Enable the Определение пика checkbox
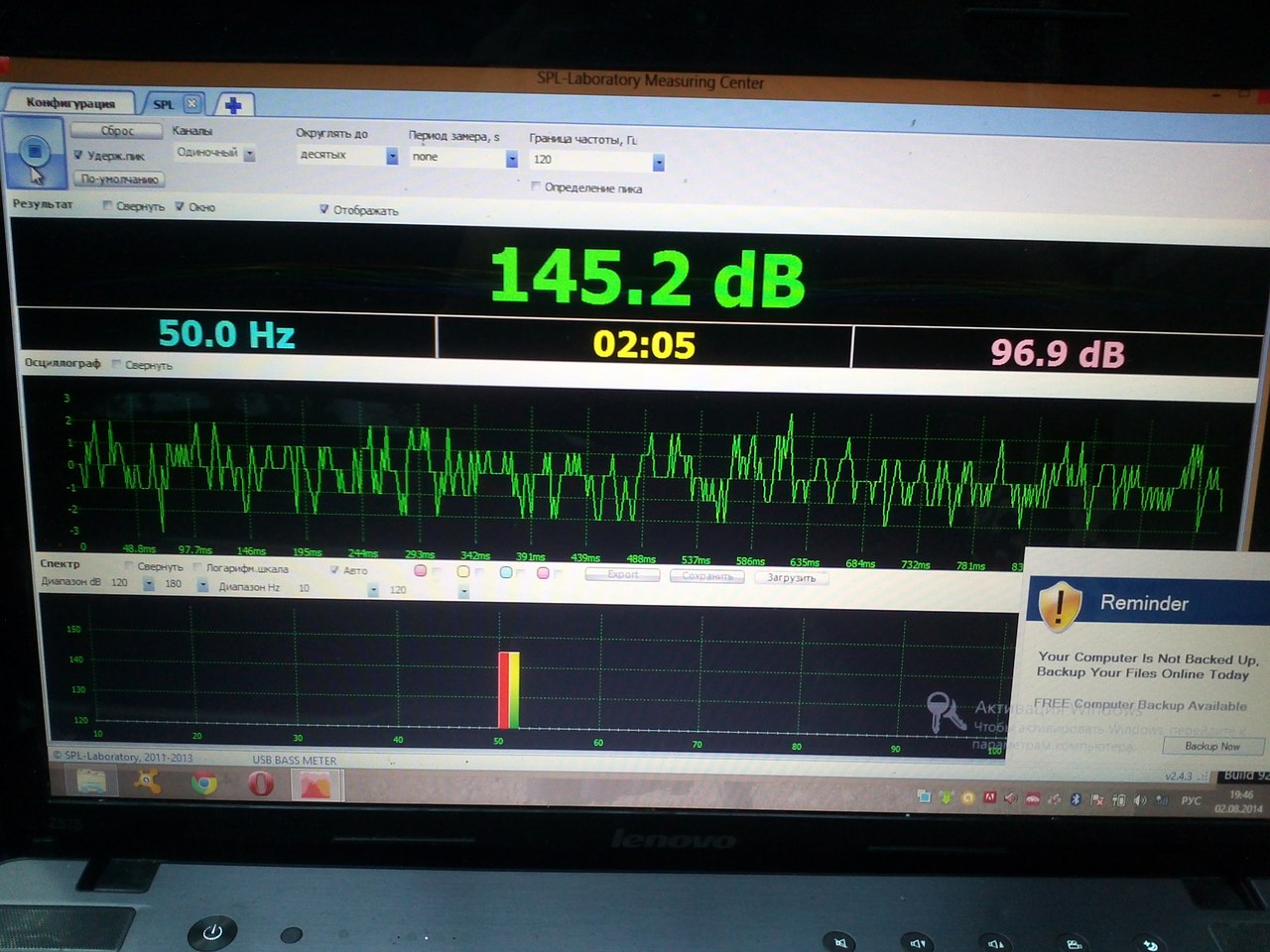The height and width of the screenshot is (952, 1270). pyautogui.click(x=536, y=186)
